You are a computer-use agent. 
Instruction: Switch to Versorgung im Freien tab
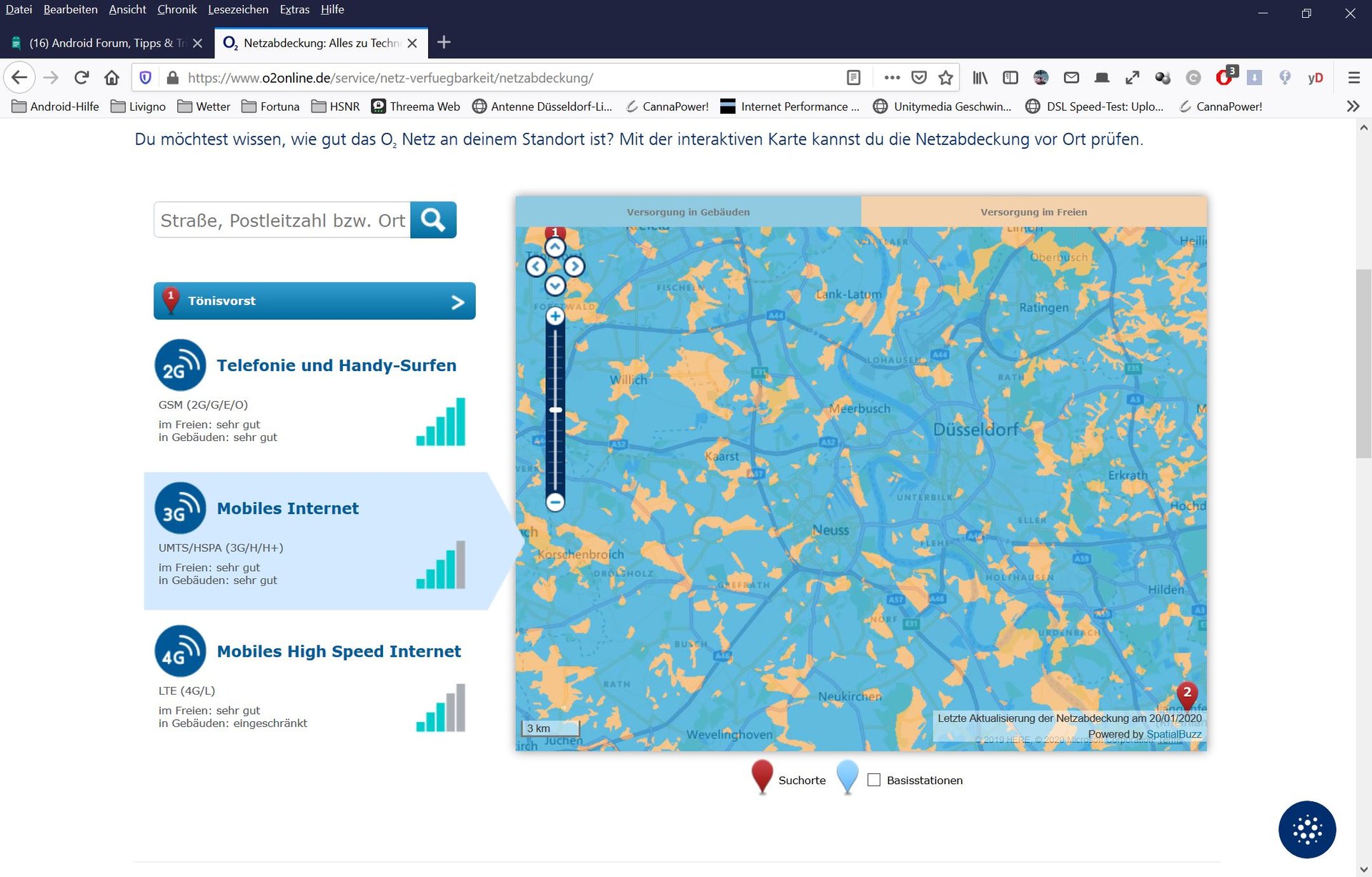1034,212
